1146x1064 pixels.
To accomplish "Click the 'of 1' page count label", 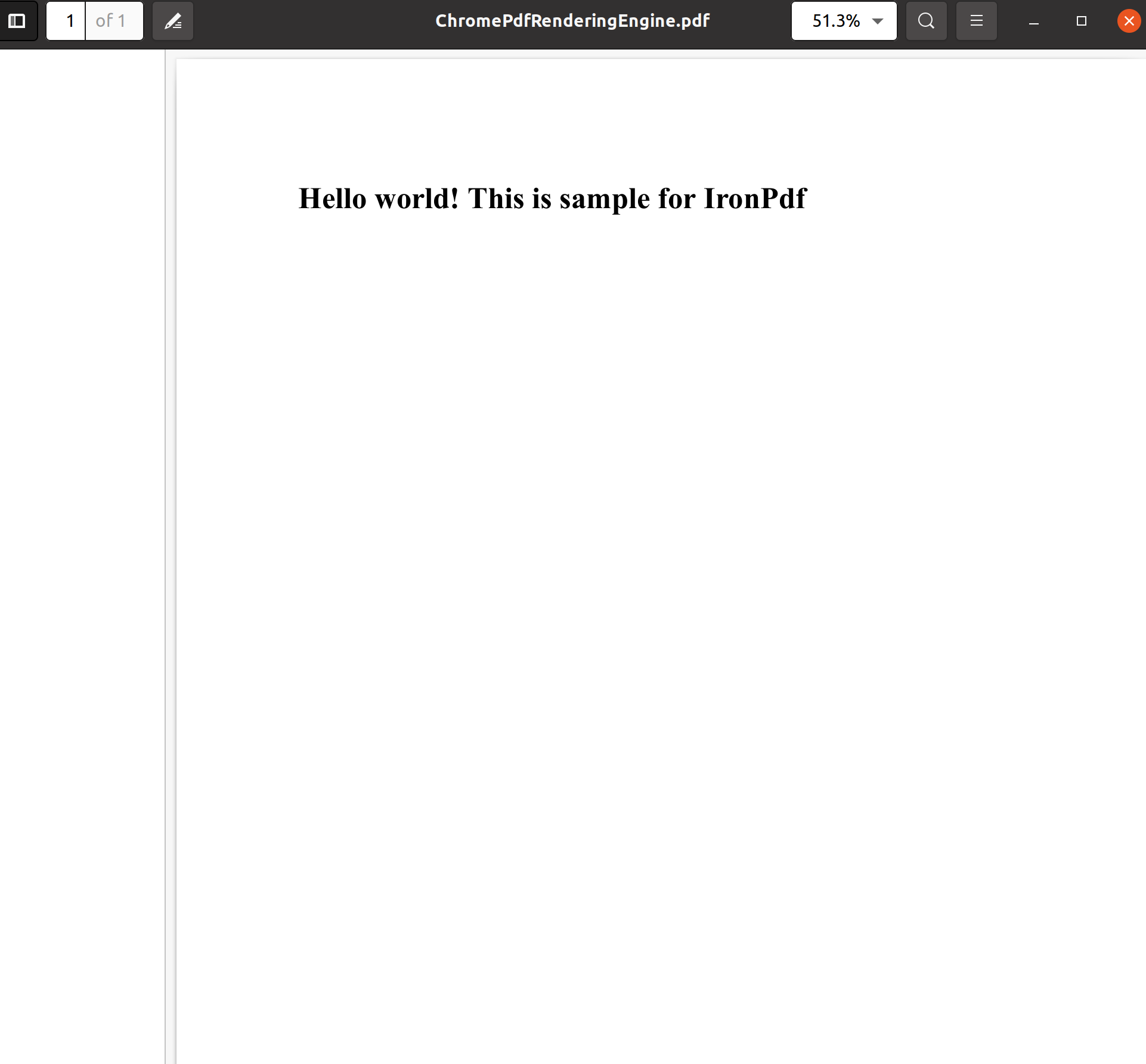I will click(x=111, y=21).
